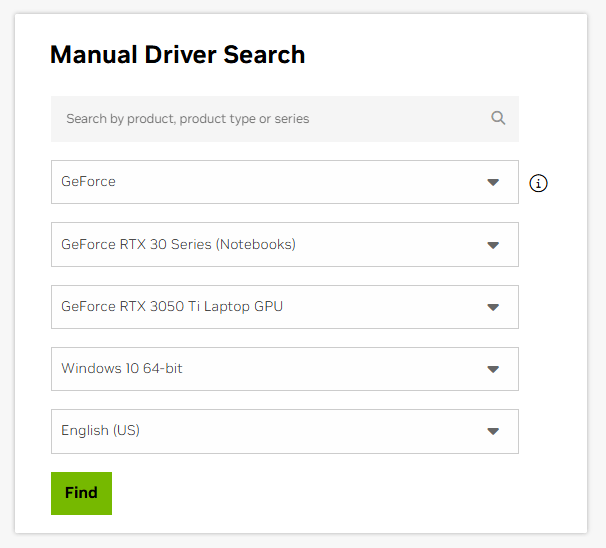Image resolution: width=606 pixels, height=548 pixels.
Task: Click the "GeForce RTX 30 Series (Notebooks)" text
Action: point(178,244)
